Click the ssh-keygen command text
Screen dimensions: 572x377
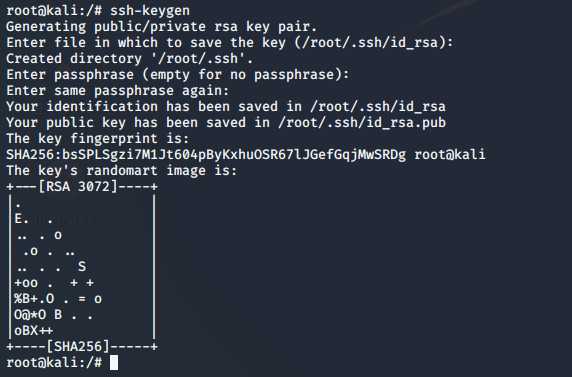coord(150,11)
